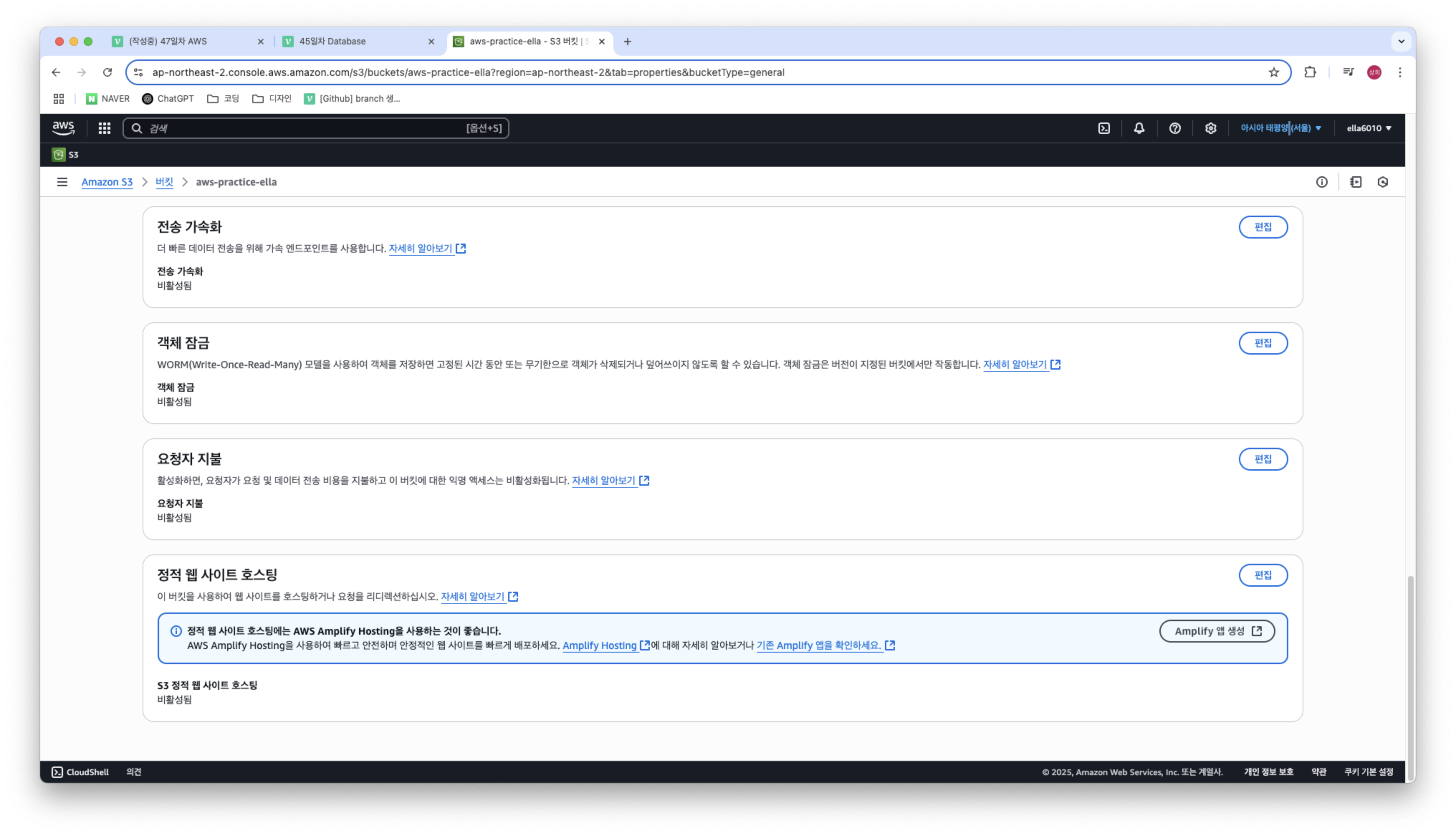Open the 약관 footer link
The height and width of the screenshot is (836, 1456).
point(1318,772)
